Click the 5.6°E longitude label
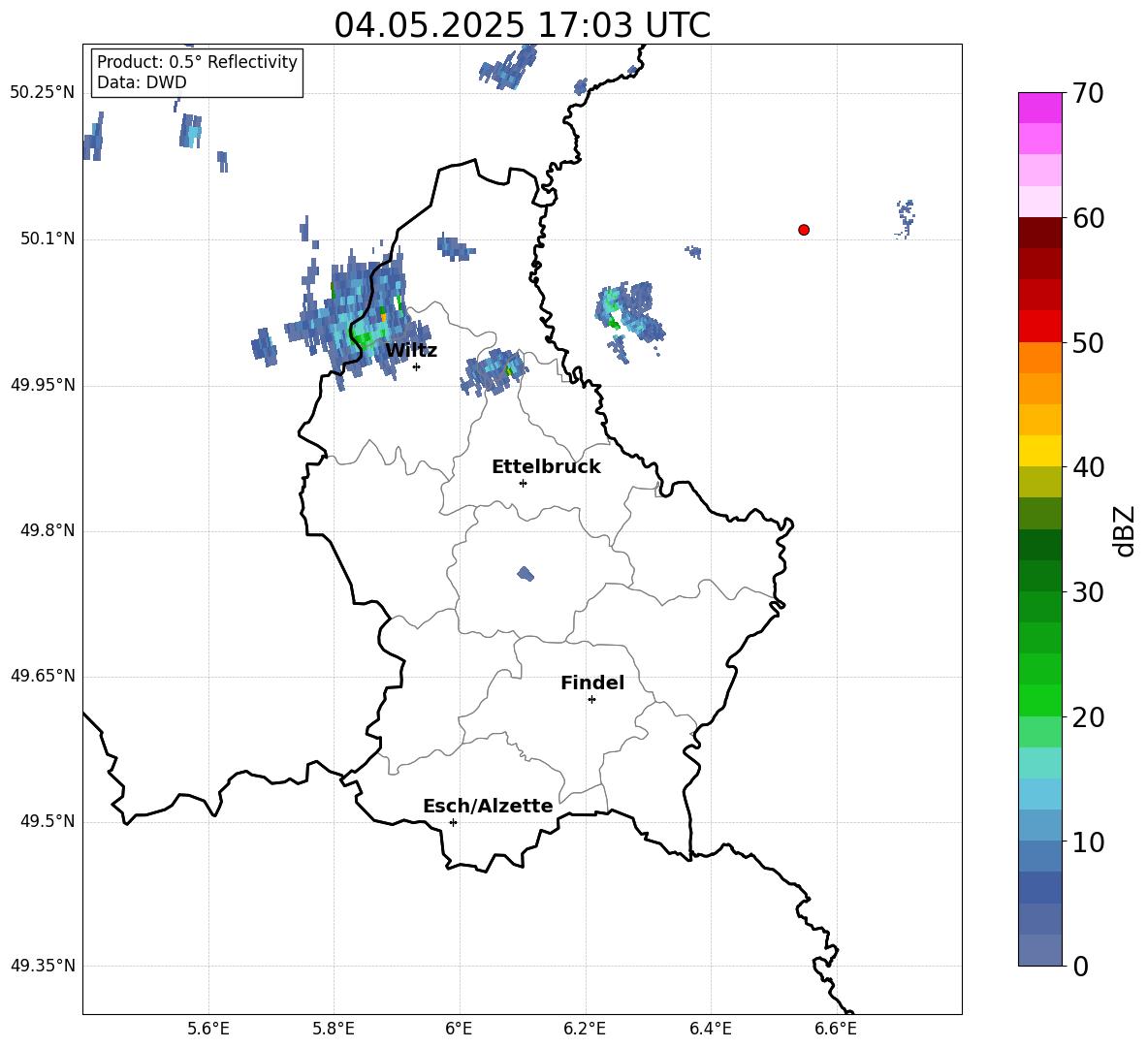 208,1029
